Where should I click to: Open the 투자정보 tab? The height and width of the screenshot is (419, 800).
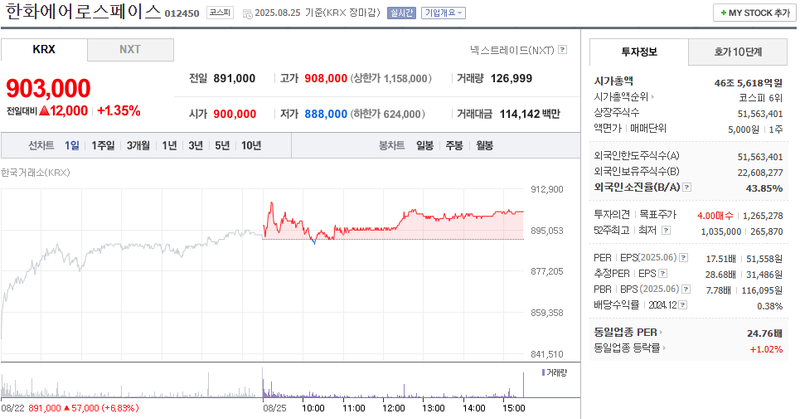[639, 52]
